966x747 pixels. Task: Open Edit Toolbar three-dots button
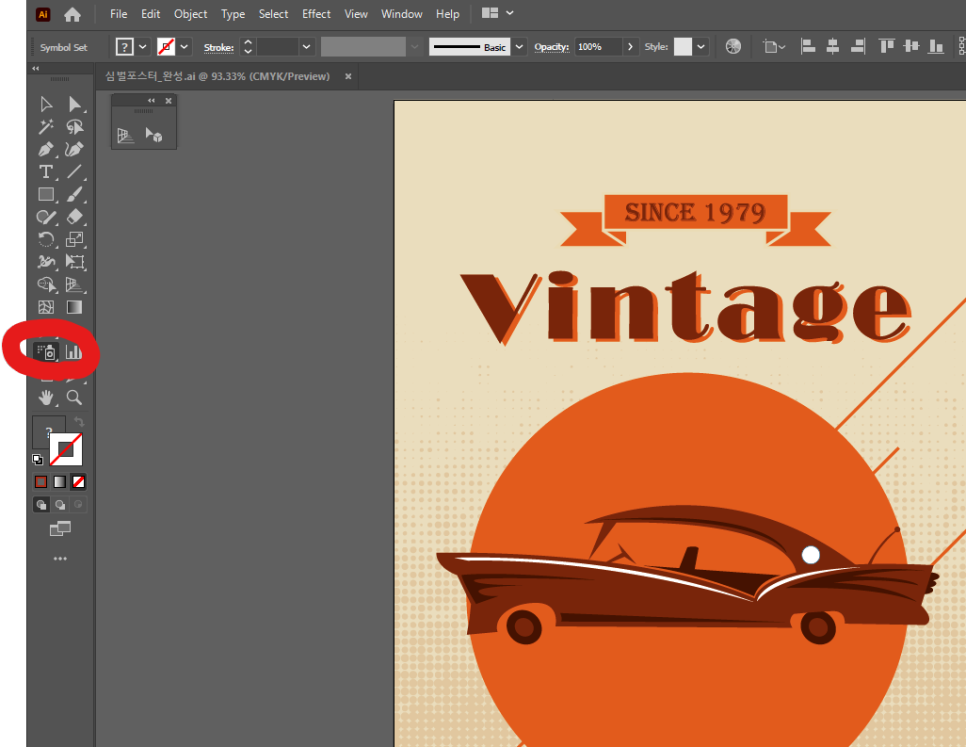click(60, 559)
